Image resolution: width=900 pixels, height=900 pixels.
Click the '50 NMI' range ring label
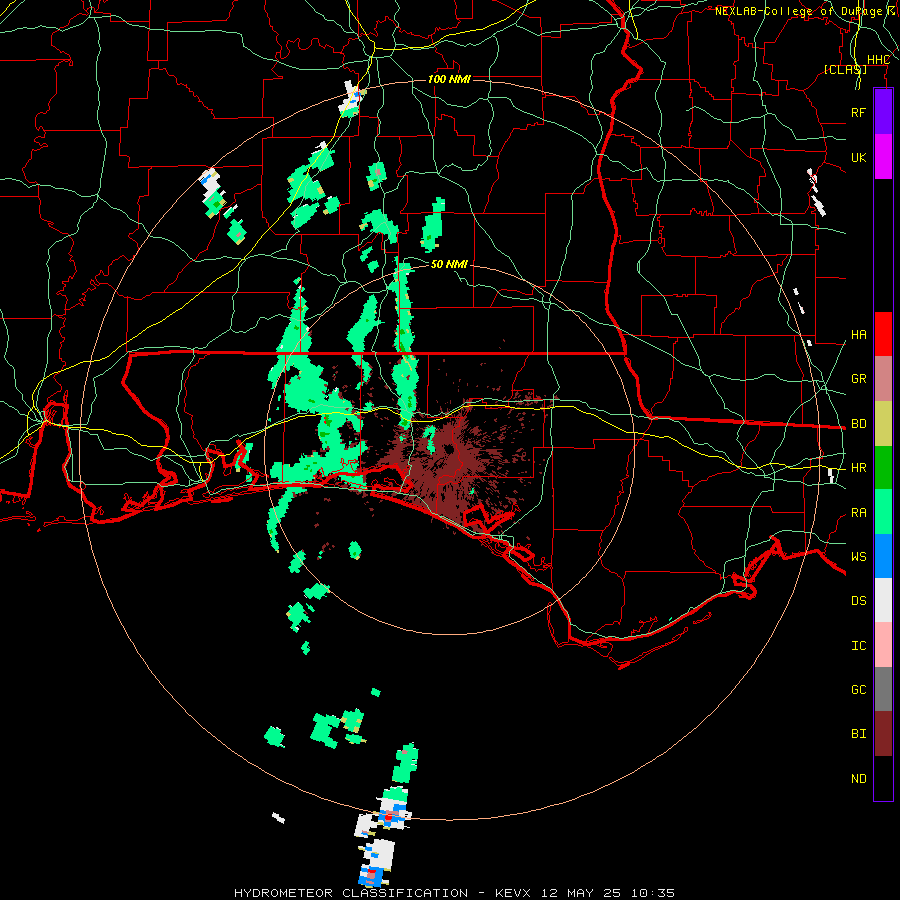pyautogui.click(x=449, y=264)
